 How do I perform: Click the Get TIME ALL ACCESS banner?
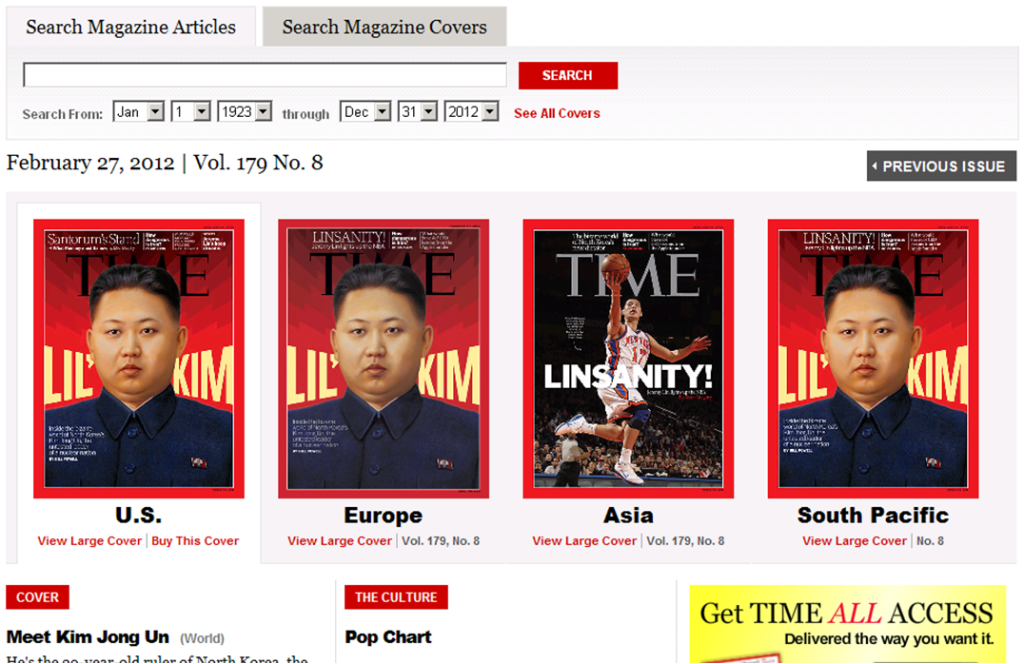[848, 624]
